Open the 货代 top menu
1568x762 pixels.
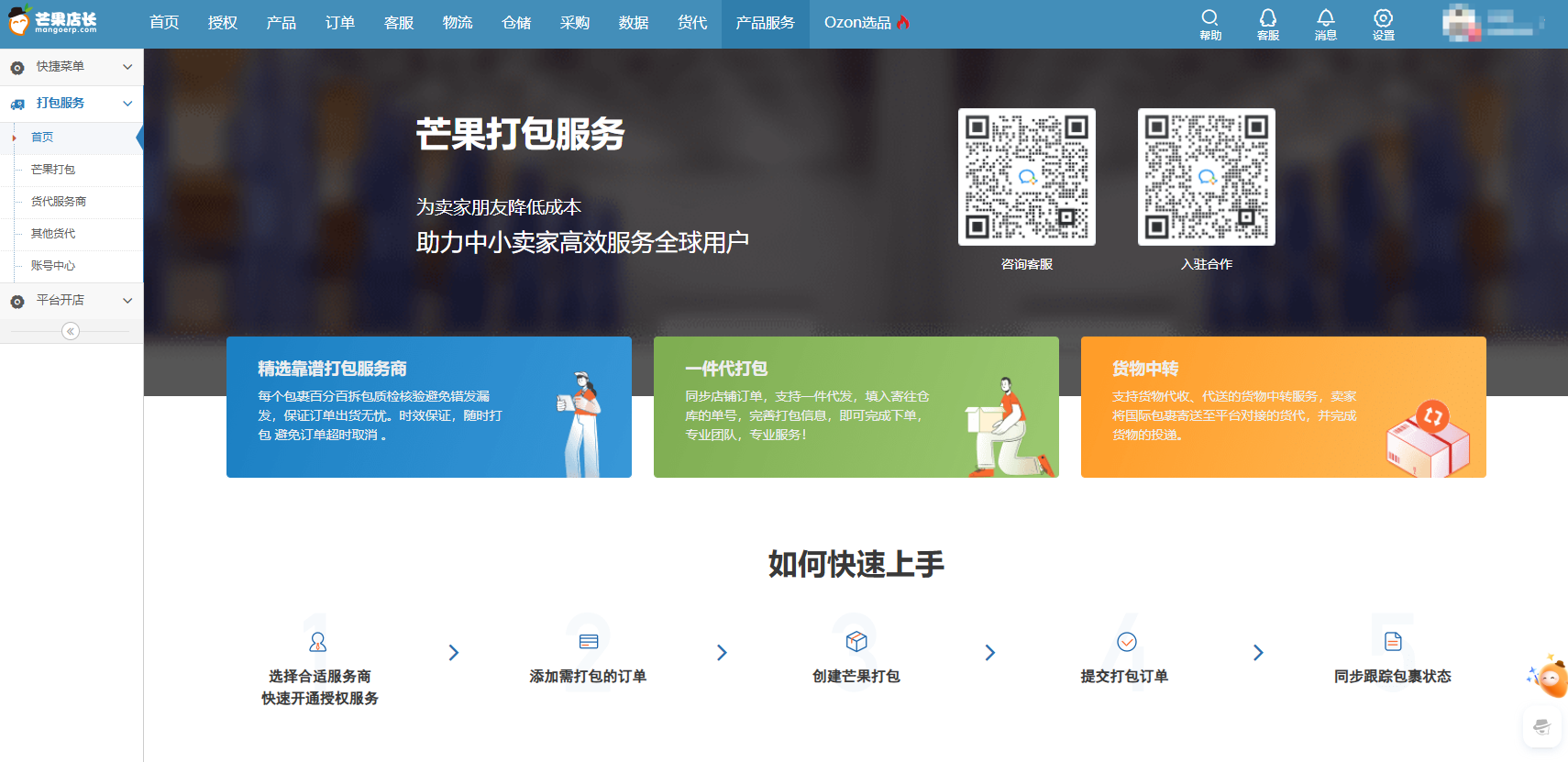(x=692, y=23)
